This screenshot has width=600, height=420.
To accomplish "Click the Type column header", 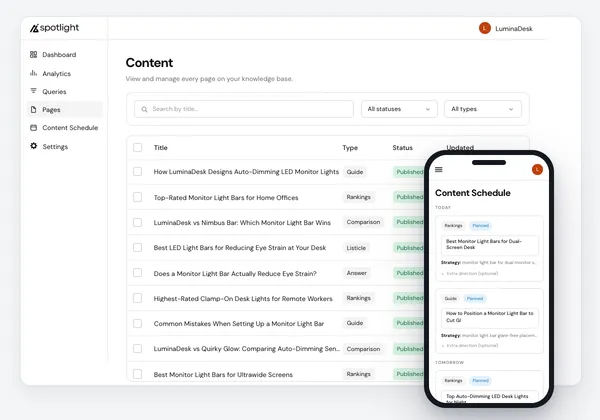I will [x=350, y=148].
